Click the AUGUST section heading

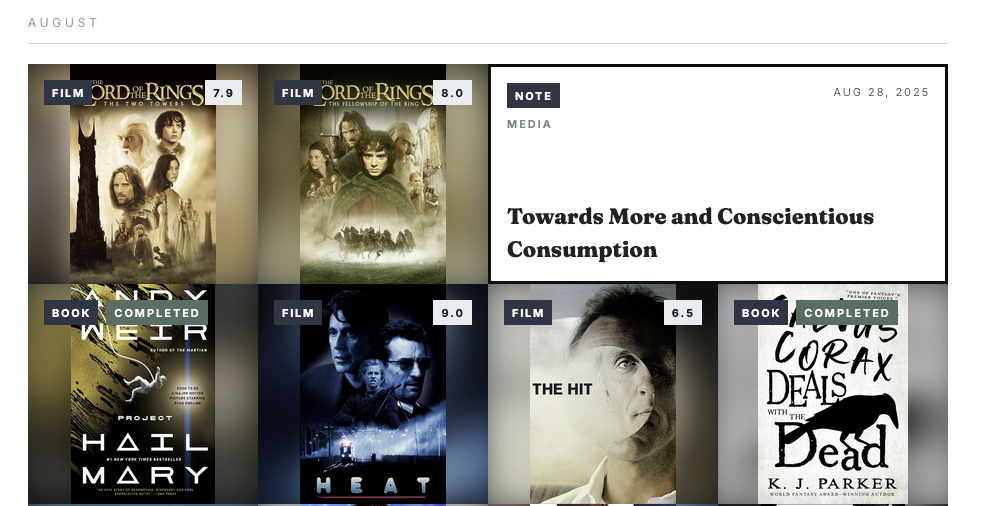coord(63,23)
